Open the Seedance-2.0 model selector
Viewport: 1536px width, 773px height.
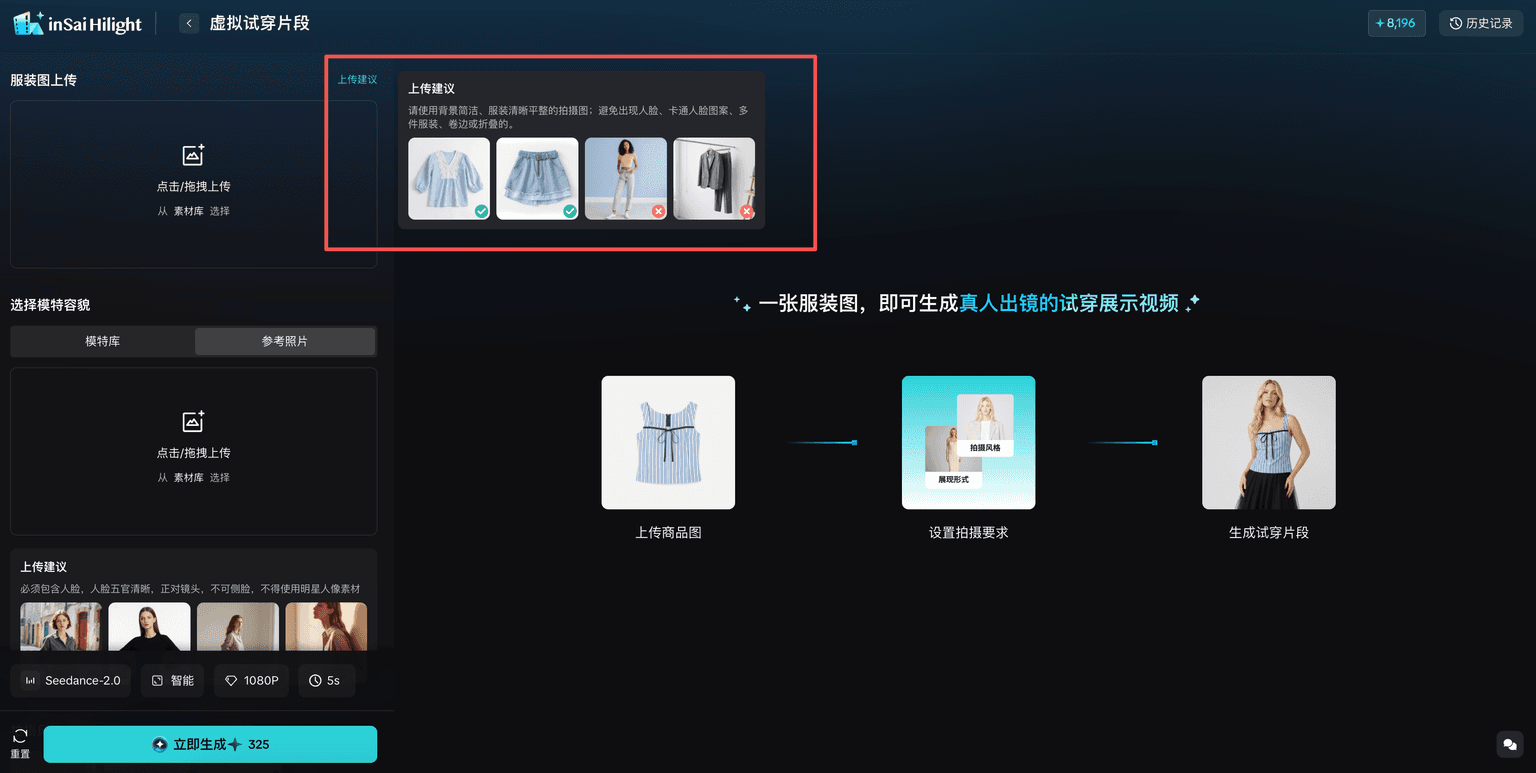(x=71, y=680)
